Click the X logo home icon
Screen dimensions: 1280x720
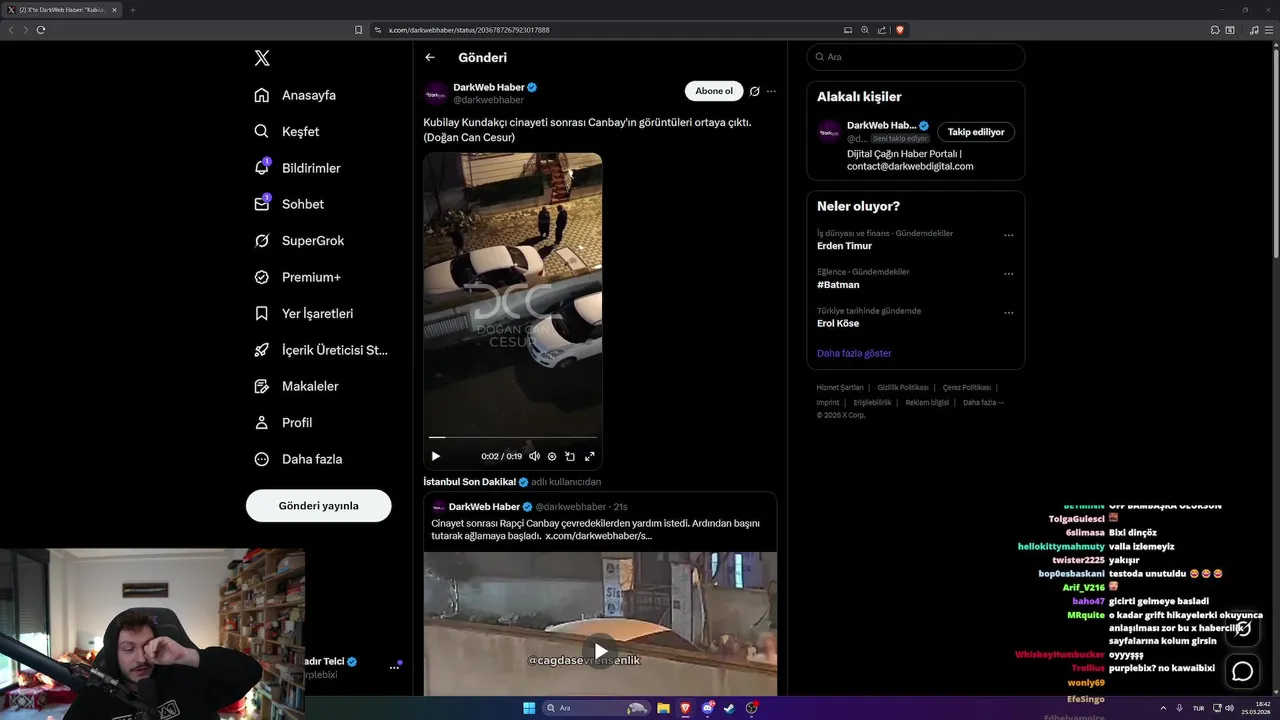coord(262,58)
